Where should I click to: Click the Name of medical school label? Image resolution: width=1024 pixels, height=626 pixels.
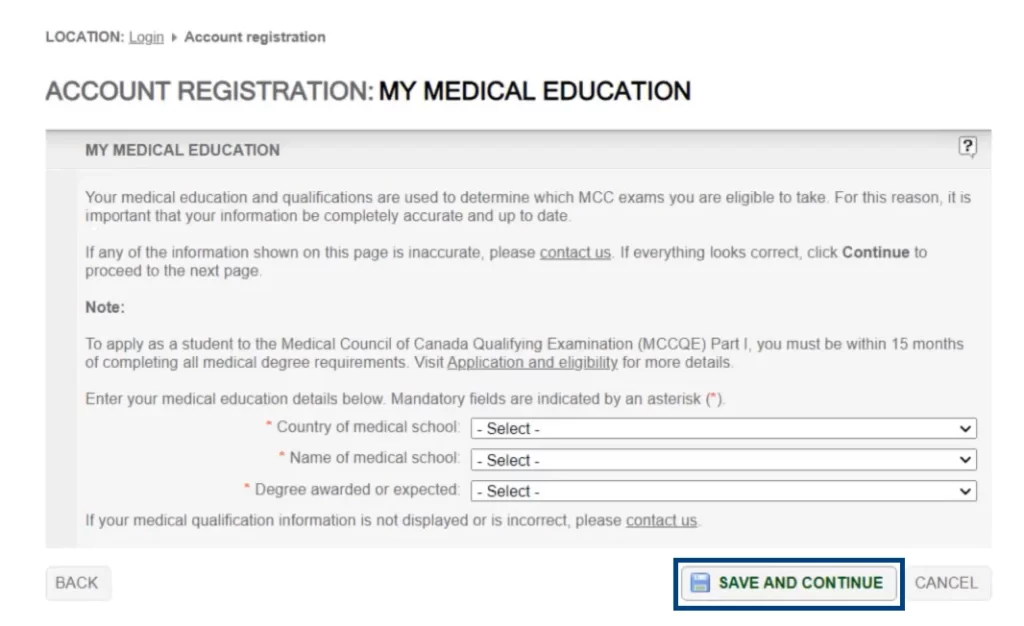(374, 458)
